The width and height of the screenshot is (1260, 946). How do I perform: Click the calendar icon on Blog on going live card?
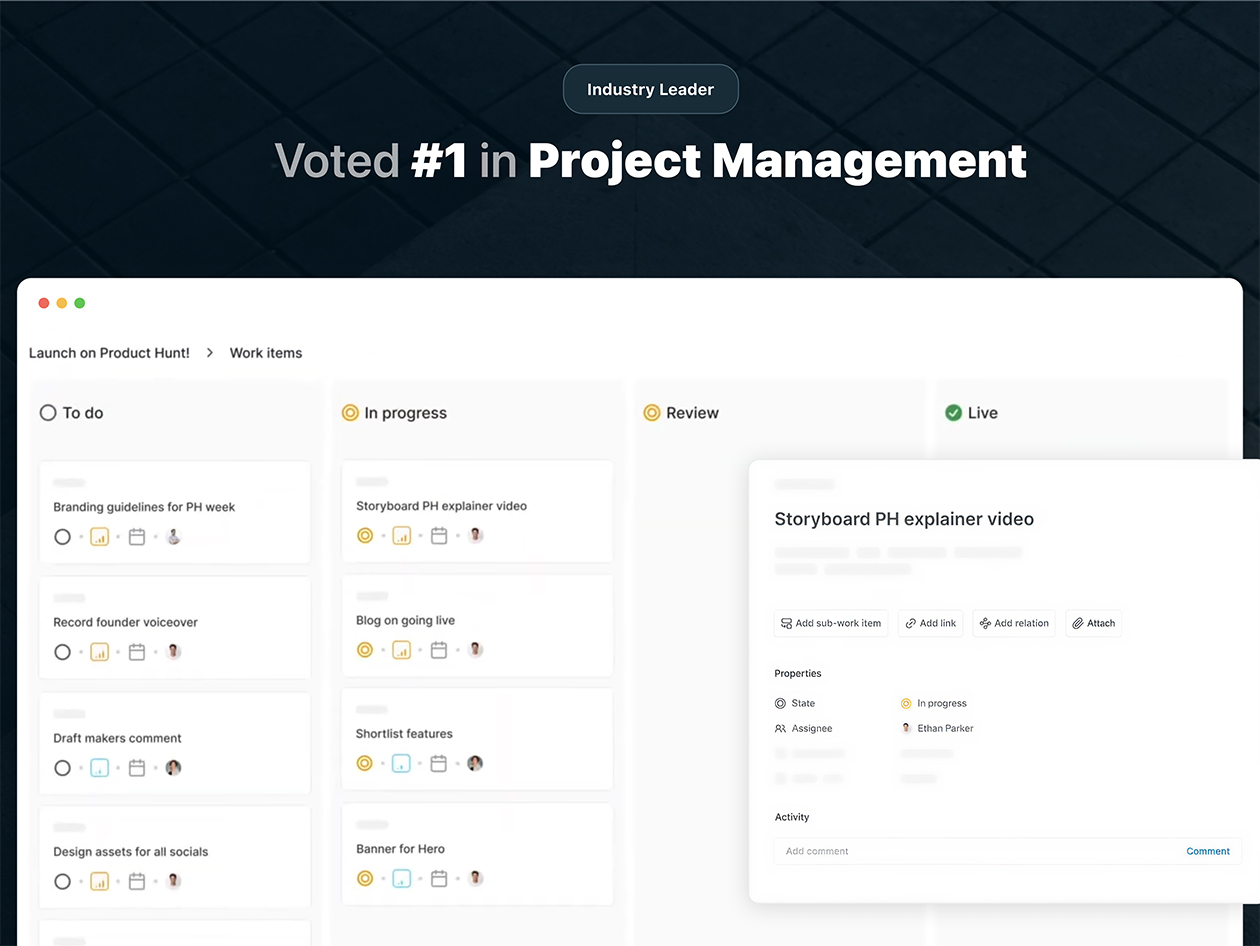point(439,649)
